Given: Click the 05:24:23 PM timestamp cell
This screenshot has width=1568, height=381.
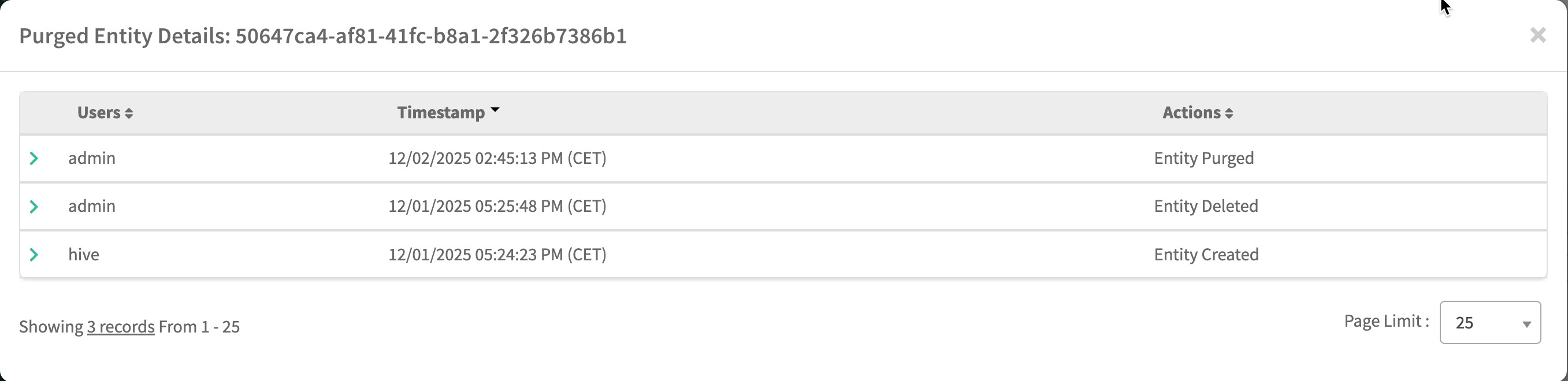Looking at the screenshot, I should coord(497,255).
